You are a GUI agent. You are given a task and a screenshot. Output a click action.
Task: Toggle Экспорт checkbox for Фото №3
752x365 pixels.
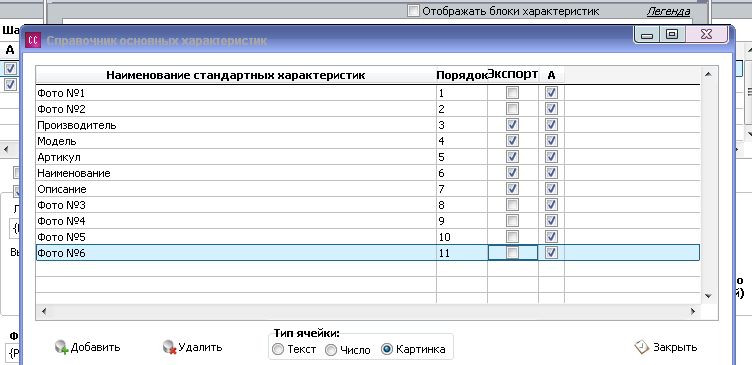(512, 205)
